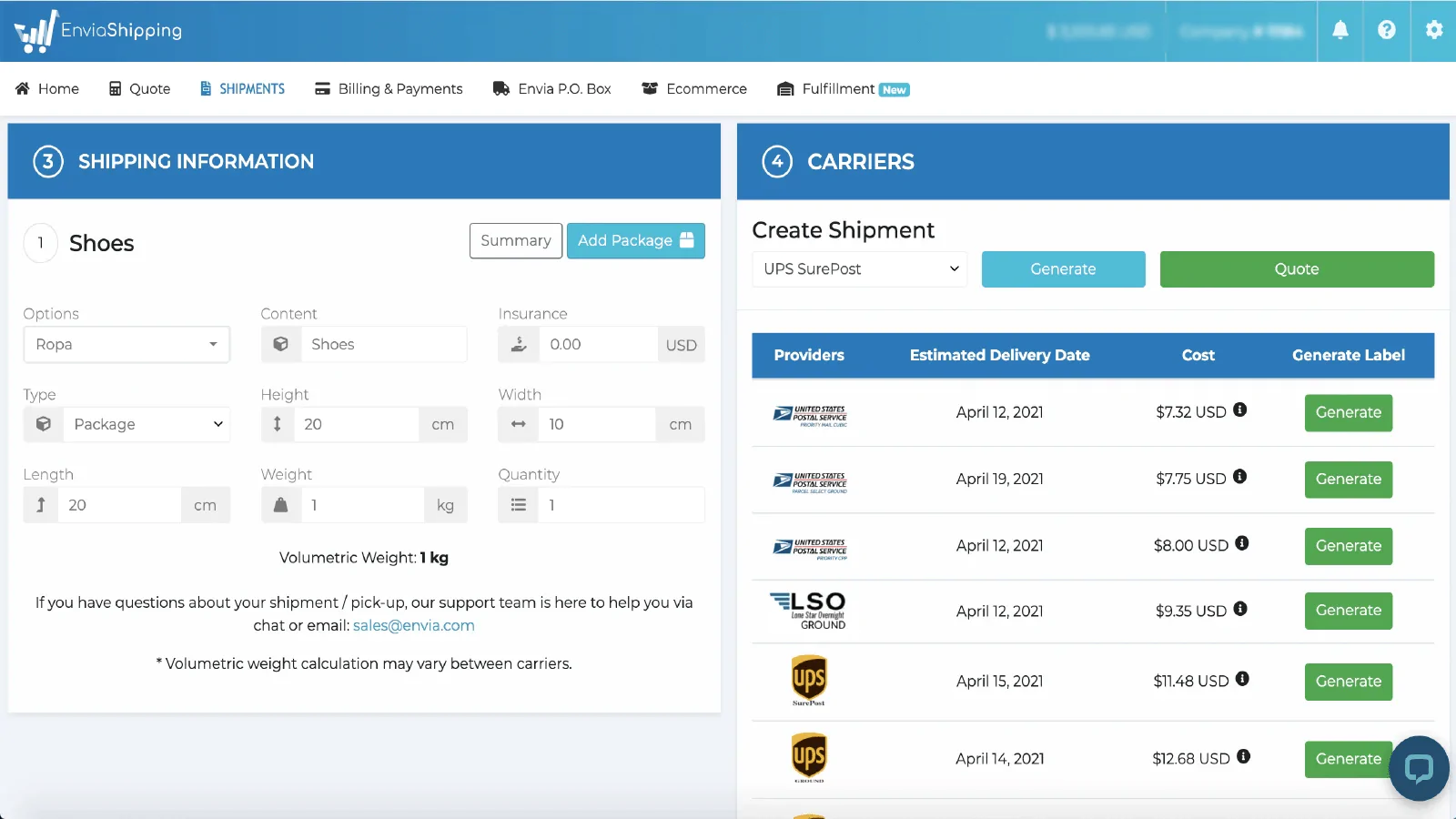Click the UPS SurePost carrier logo
1456x819 pixels.
tap(809, 681)
